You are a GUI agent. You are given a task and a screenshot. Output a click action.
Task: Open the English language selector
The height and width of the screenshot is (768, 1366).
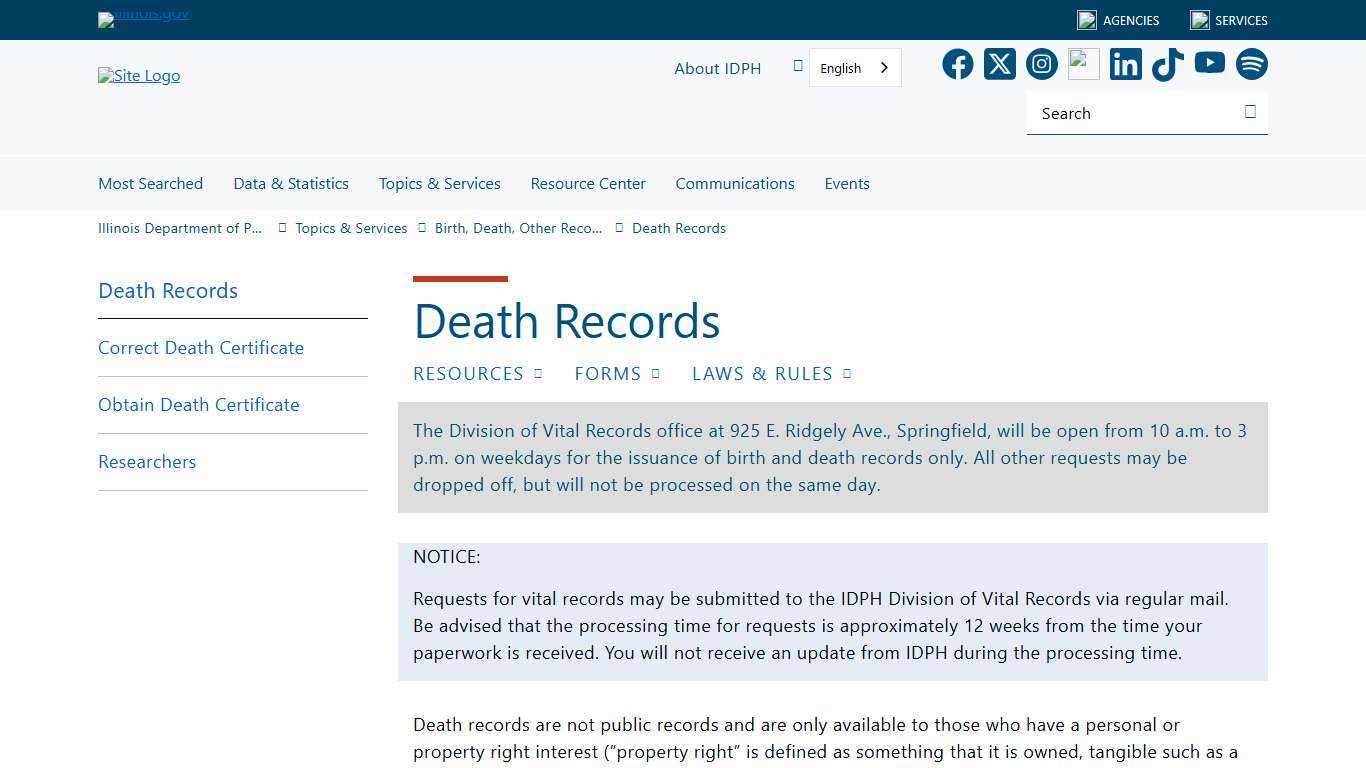pyautogui.click(x=852, y=67)
